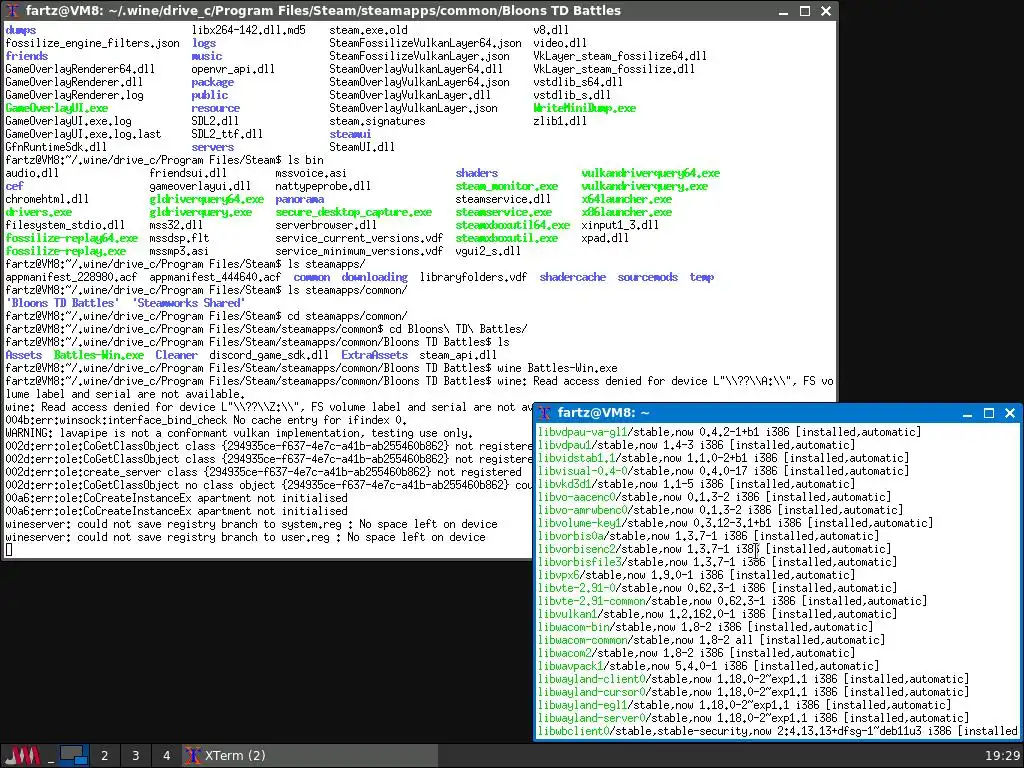This screenshot has width=1024, height=768.
Task: Click steam_api.dll filename
Action: pos(458,355)
